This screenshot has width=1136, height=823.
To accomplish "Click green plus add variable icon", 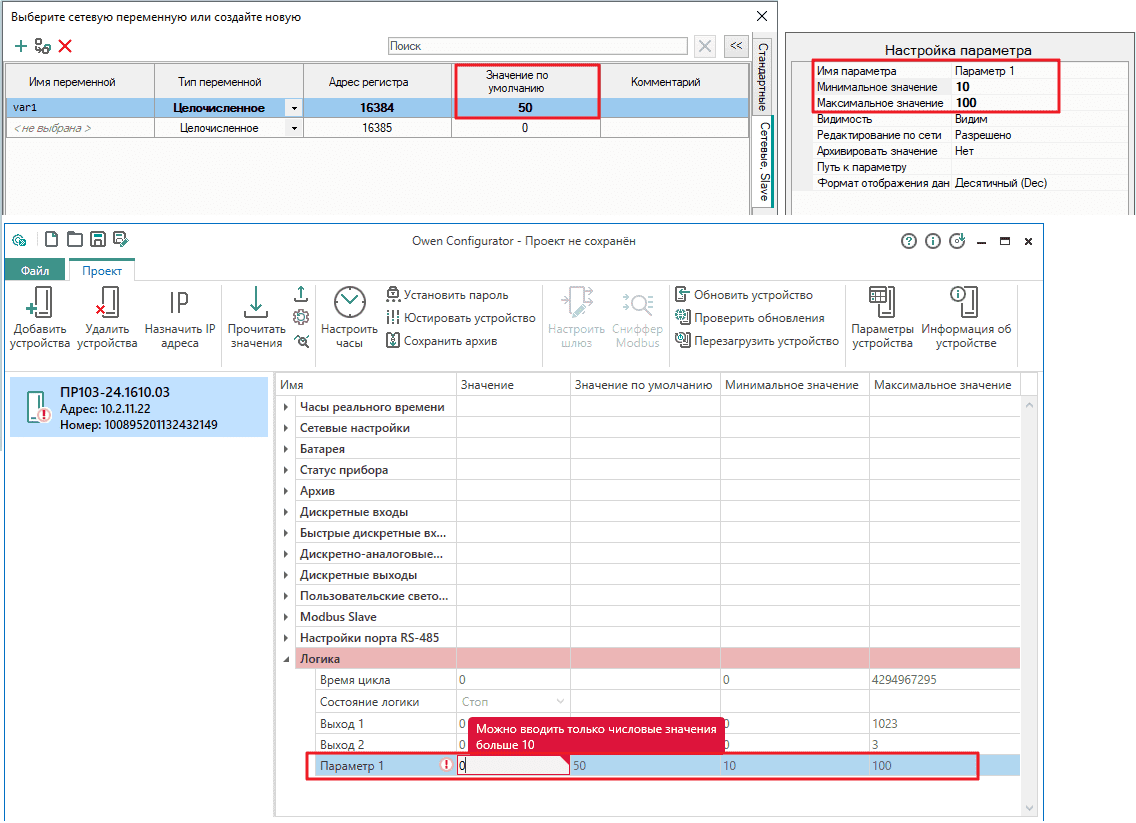I will 21,46.
